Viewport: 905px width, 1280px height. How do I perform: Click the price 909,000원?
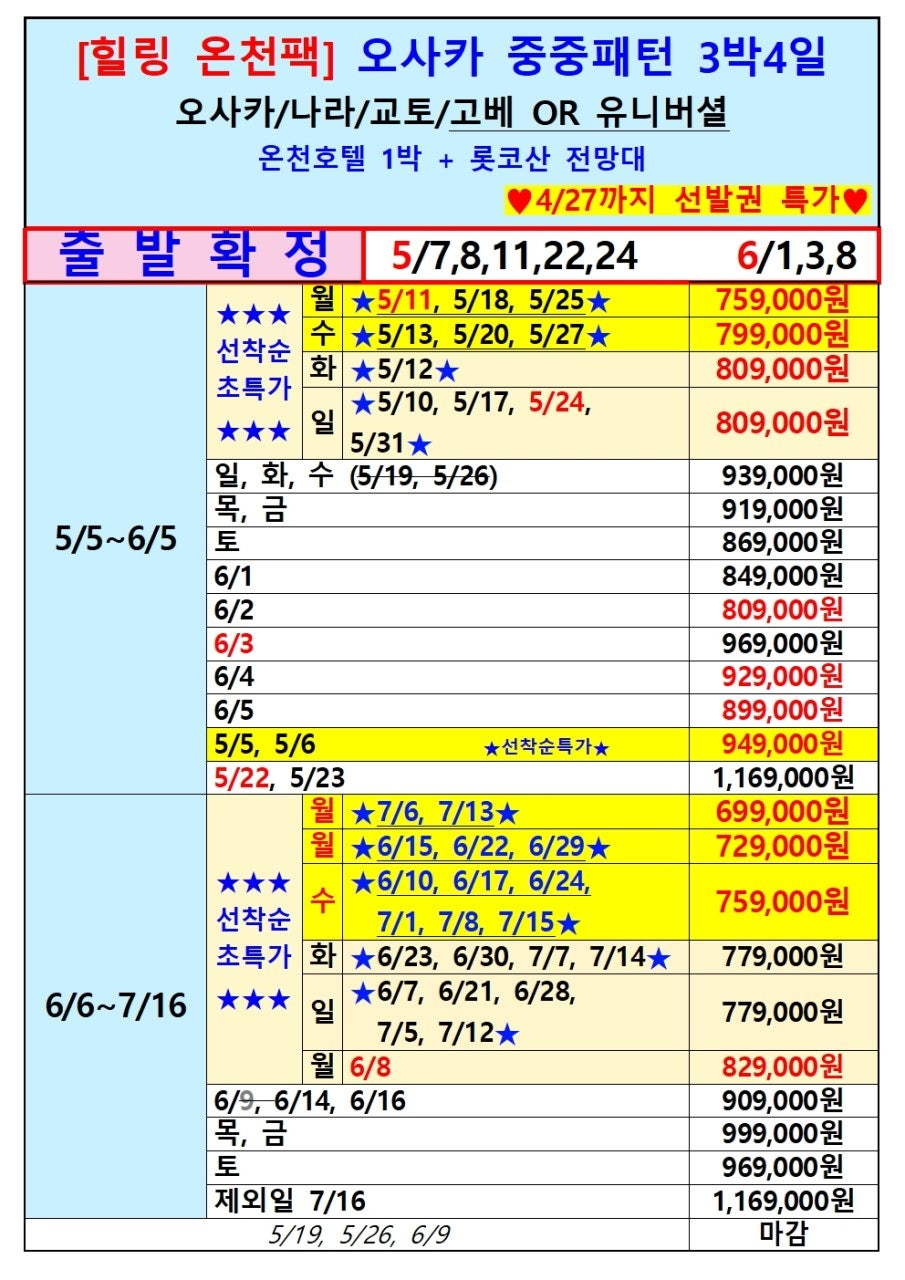[x=783, y=1101]
